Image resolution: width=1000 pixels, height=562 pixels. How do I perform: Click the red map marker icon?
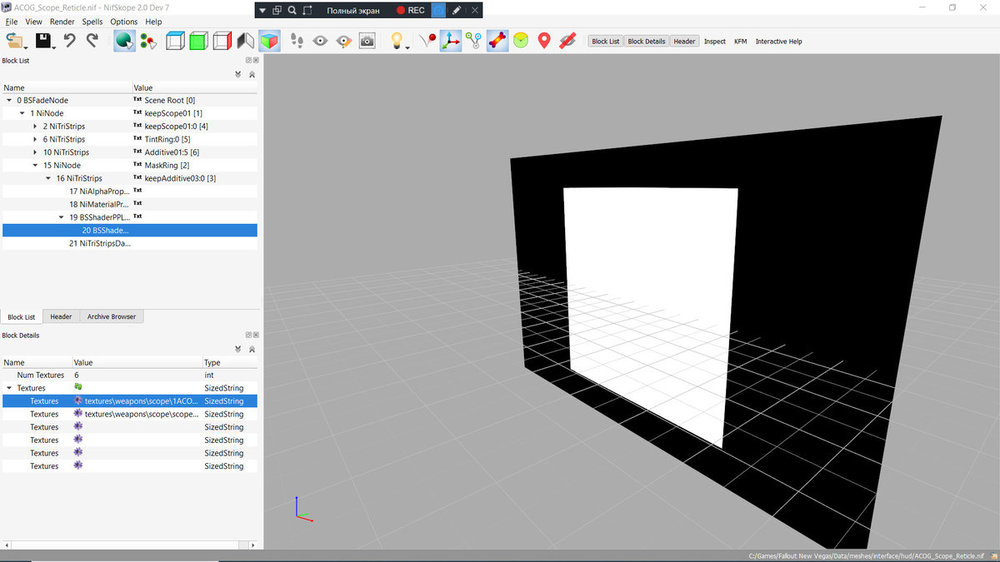point(544,41)
